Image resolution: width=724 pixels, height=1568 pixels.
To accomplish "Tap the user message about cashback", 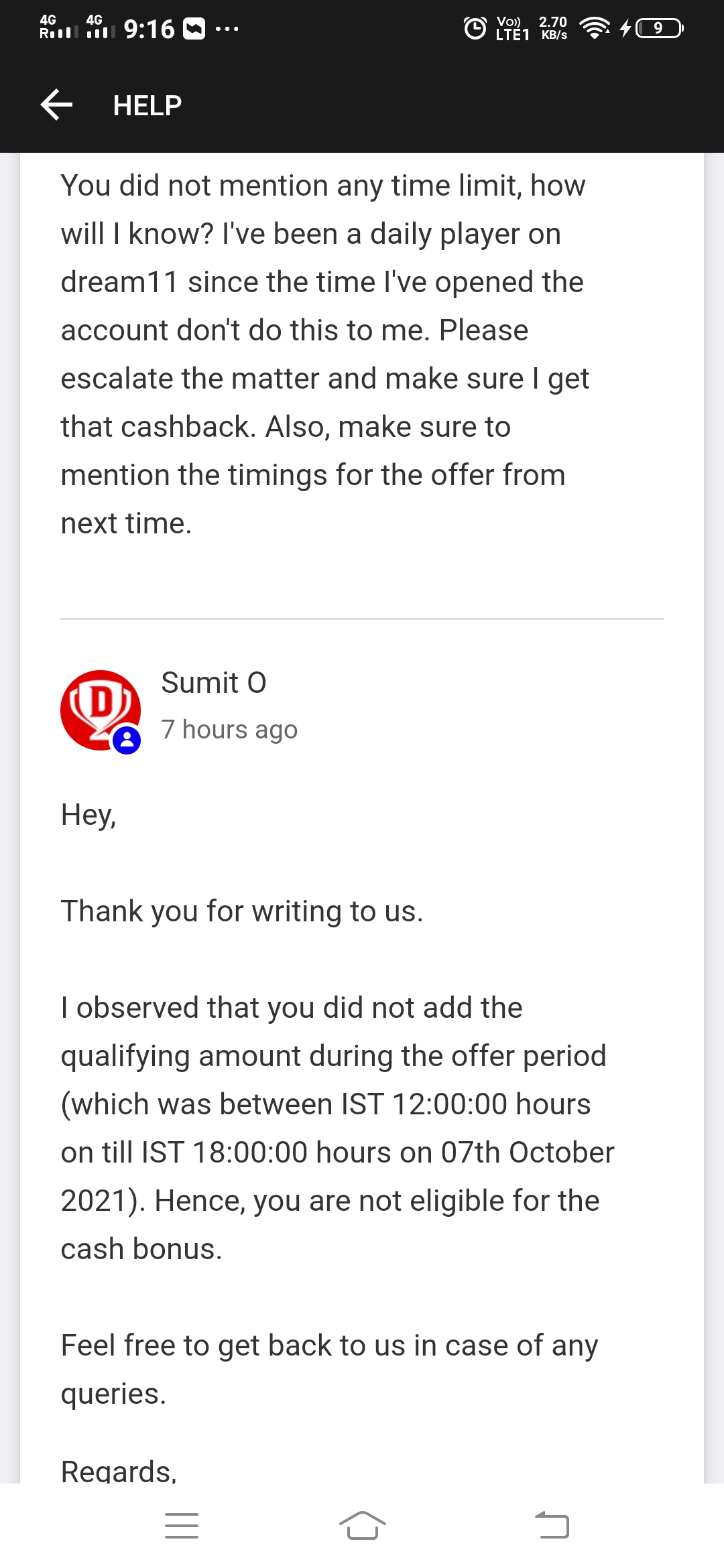I will (x=325, y=354).
